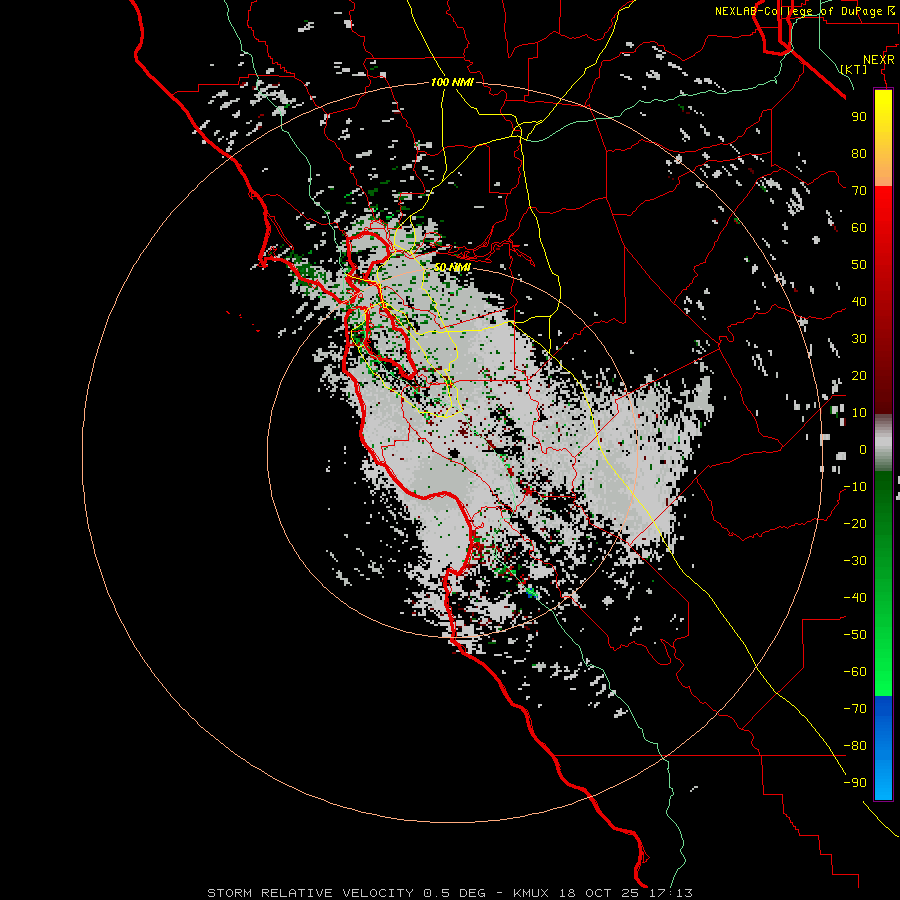
Task: Click the [KT] units label
Action: pyautogui.click(x=854, y=69)
